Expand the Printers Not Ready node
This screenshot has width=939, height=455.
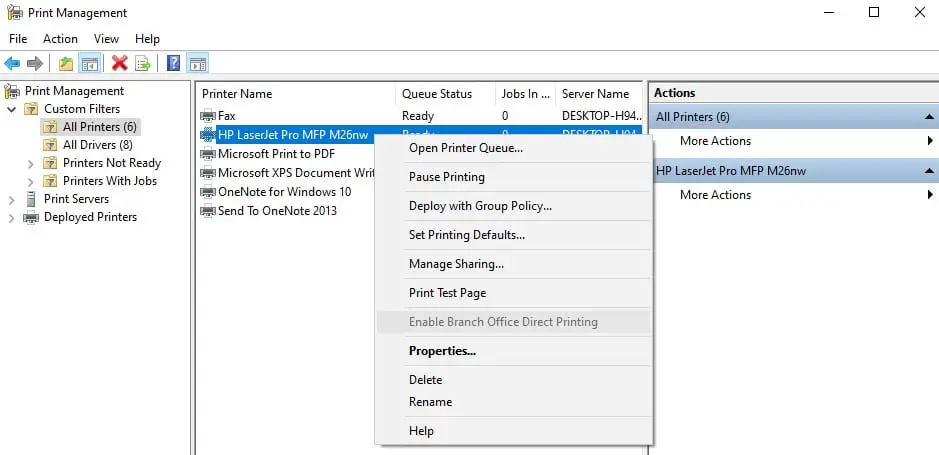31,163
